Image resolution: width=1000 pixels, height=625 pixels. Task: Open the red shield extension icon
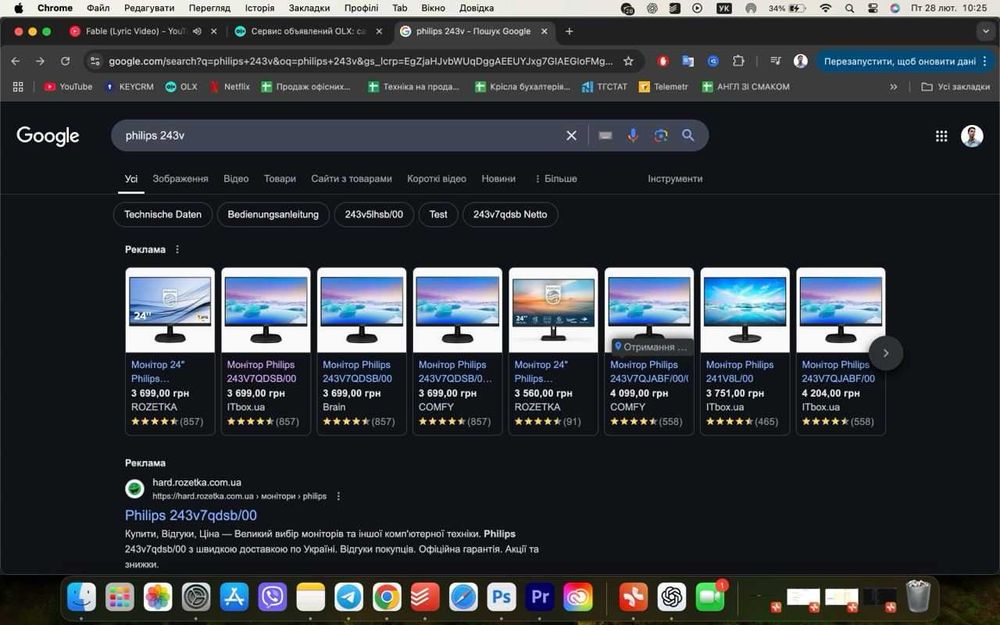pyautogui.click(x=663, y=61)
